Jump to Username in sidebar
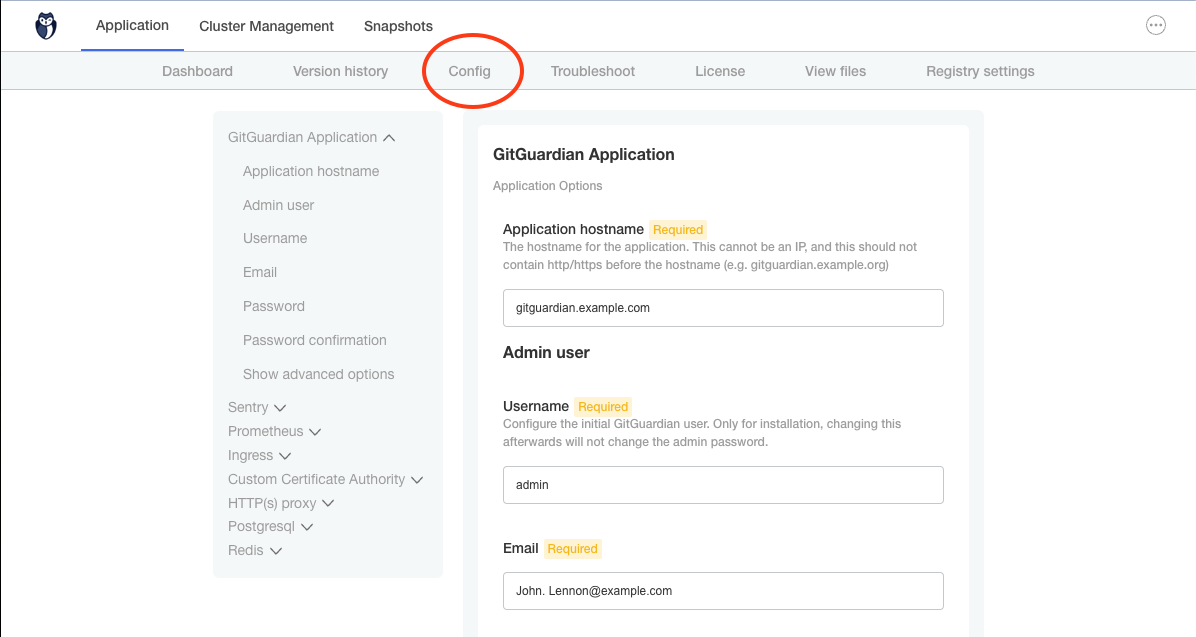 pos(275,238)
